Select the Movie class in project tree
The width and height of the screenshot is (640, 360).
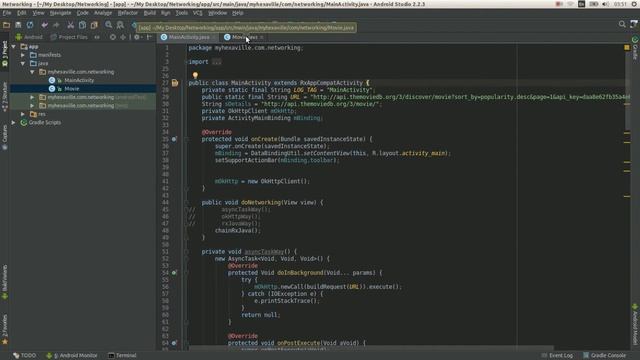(x=71, y=89)
